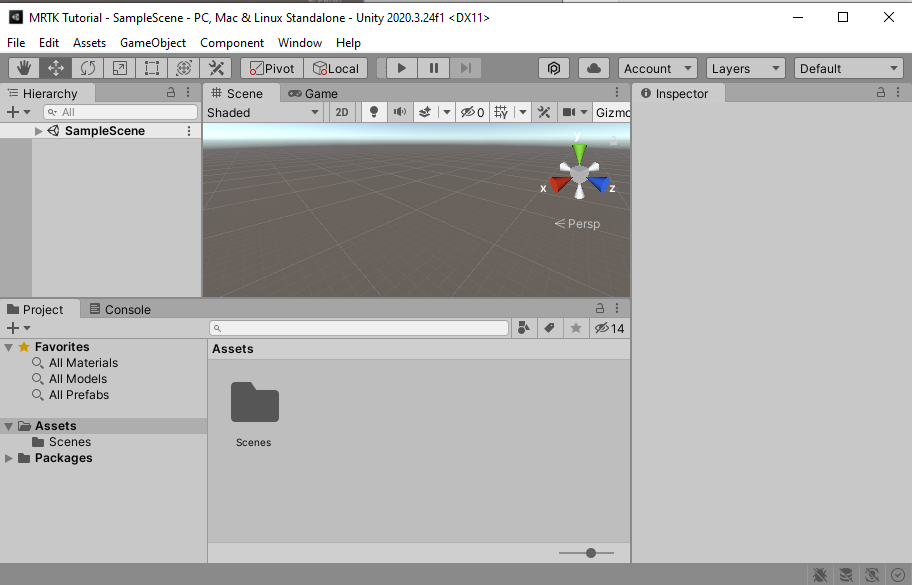Activate the Rotate tool

click(x=88, y=68)
